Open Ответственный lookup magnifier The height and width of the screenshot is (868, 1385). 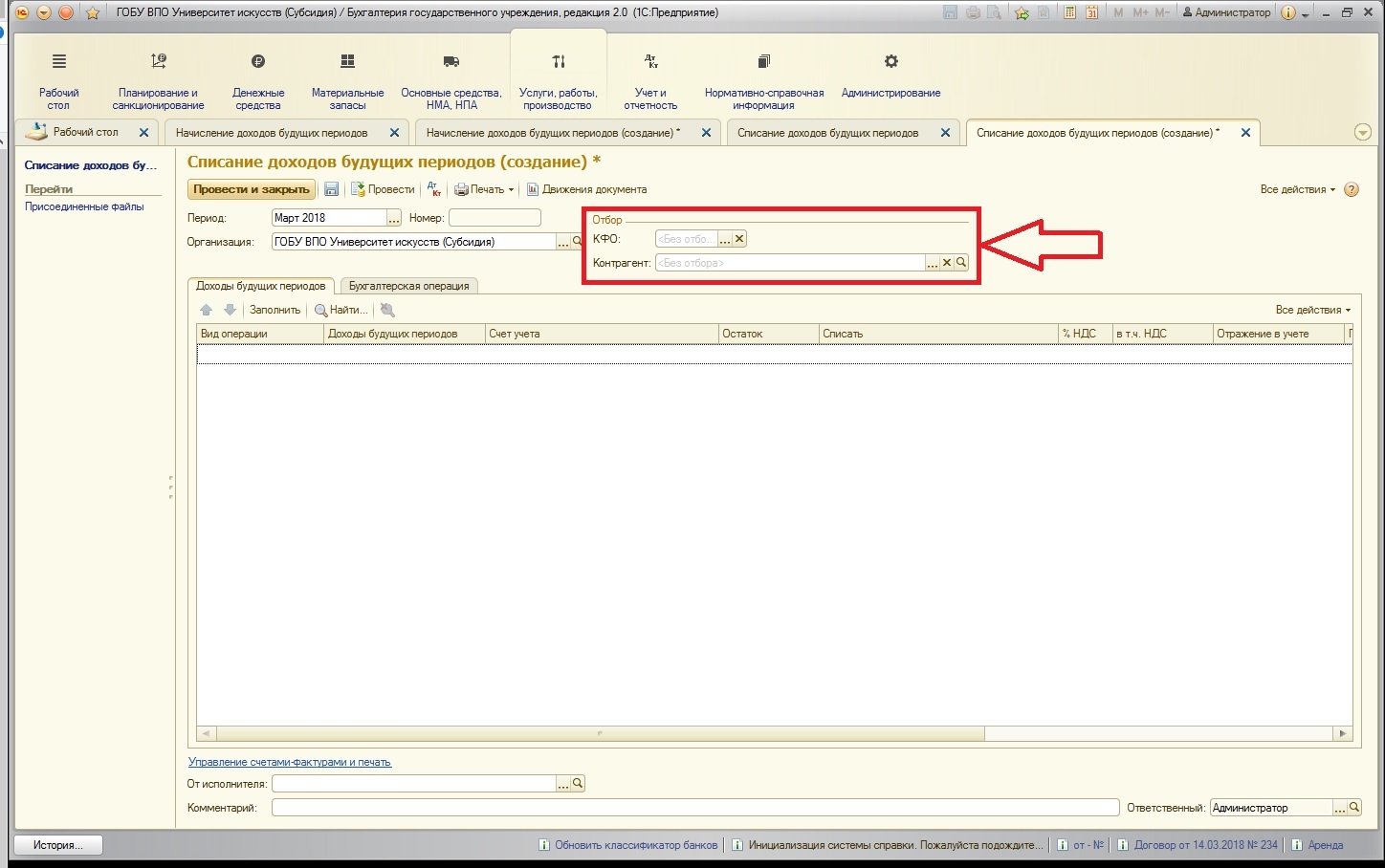tap(1353, 808)
